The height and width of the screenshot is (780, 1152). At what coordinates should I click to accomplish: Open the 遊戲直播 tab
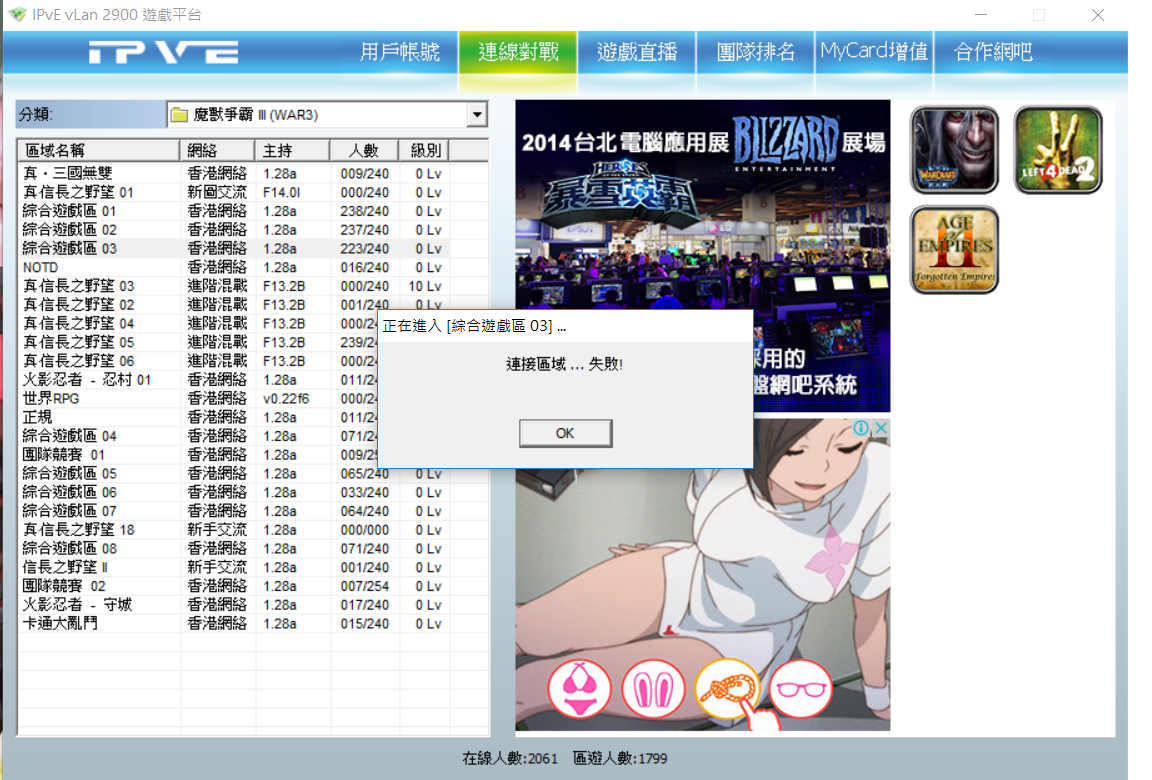tap(637, 52)
